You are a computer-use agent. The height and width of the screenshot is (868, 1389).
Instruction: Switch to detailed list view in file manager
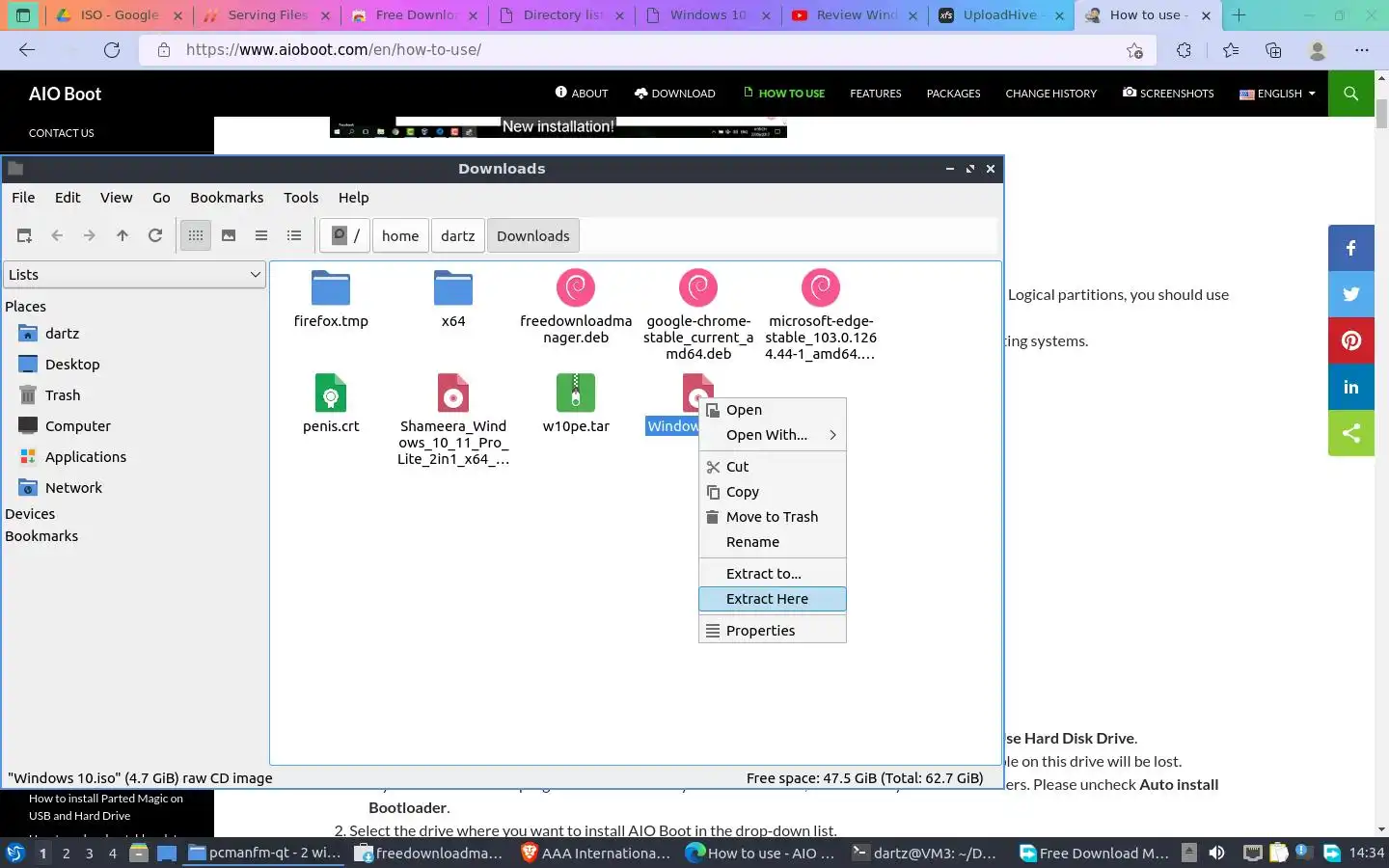(294, 235)
